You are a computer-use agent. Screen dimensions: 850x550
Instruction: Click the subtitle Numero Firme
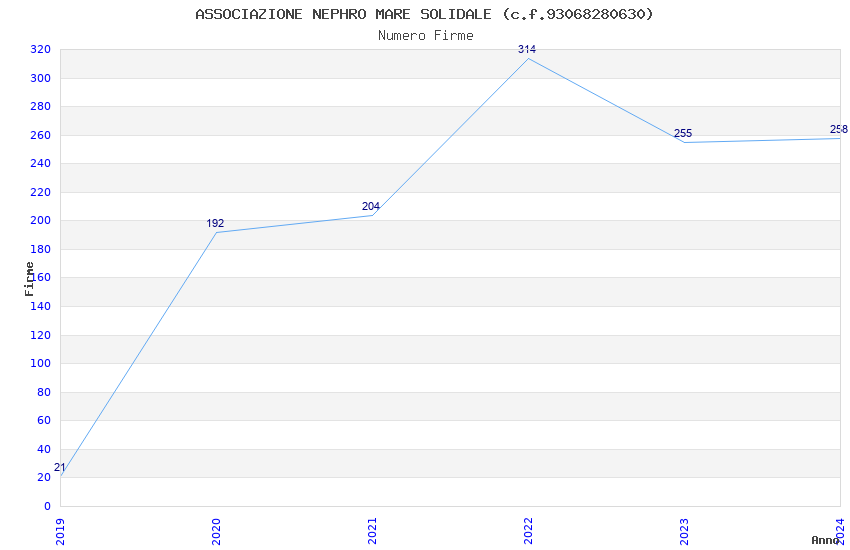pyautogui.click(x=426, y=36)
